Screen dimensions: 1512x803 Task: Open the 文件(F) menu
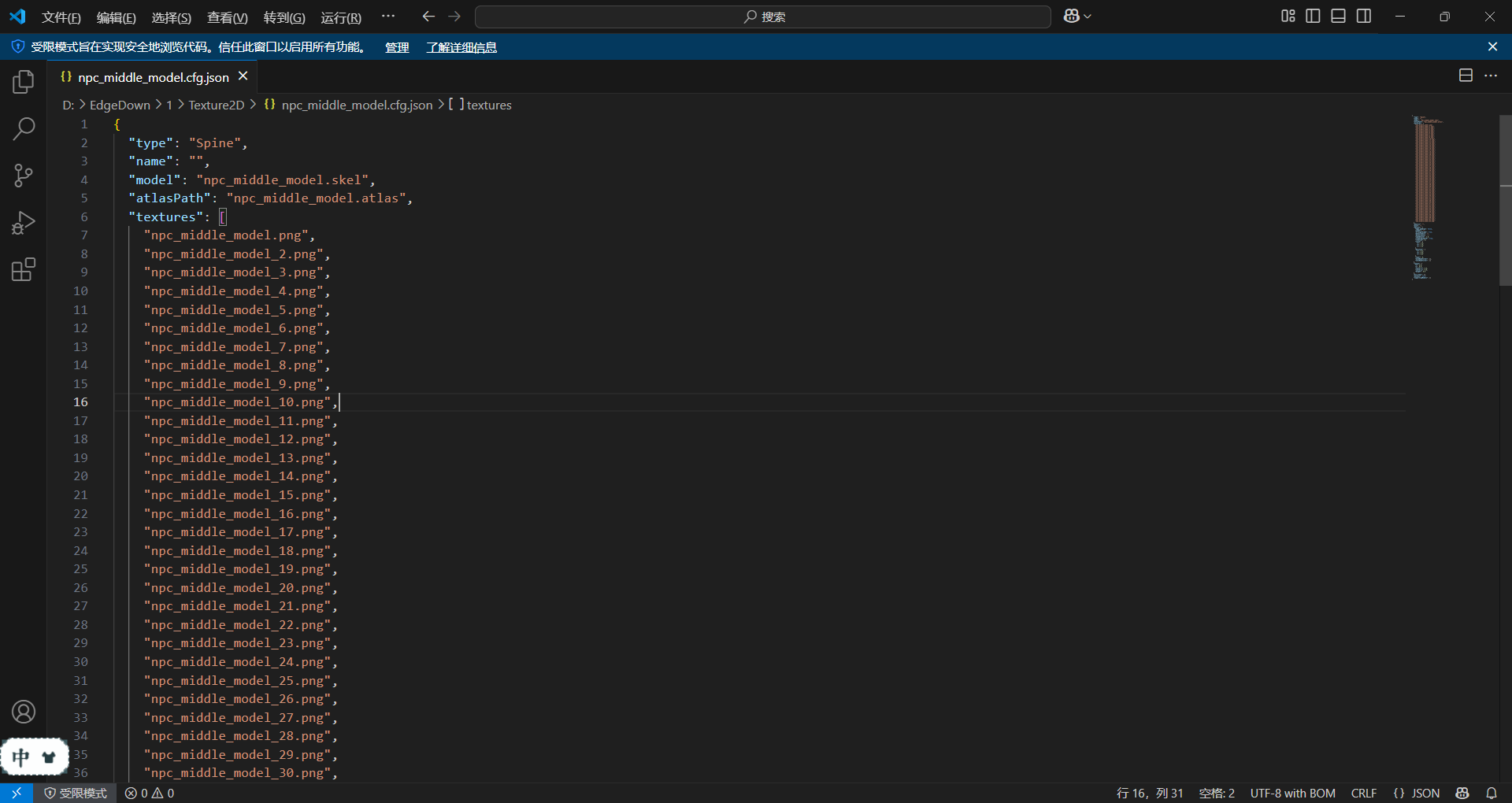point(61,17)
